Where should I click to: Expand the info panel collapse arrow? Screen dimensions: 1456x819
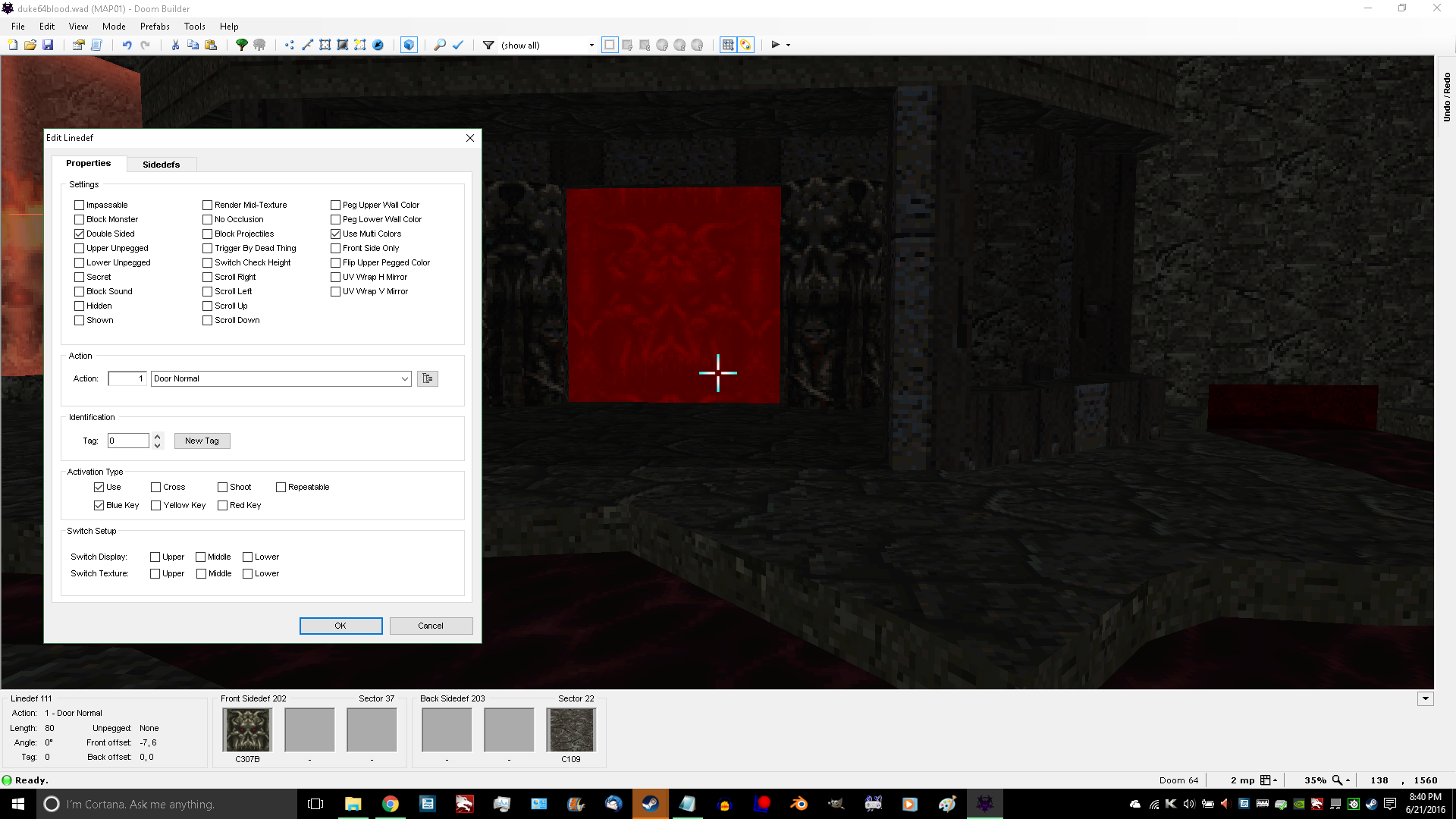(1425, 698)
